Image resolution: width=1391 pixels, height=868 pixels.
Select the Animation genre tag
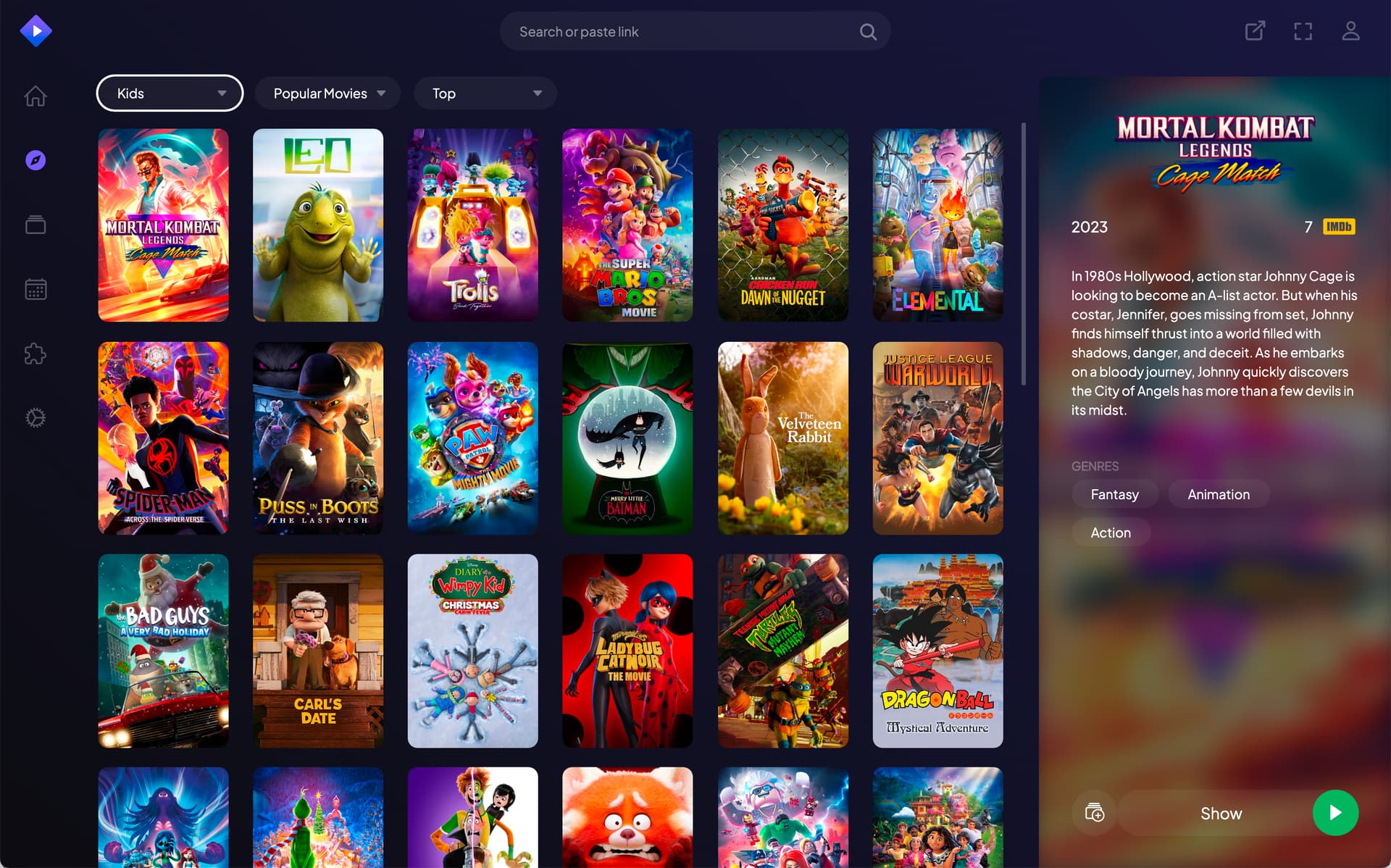1218,494
